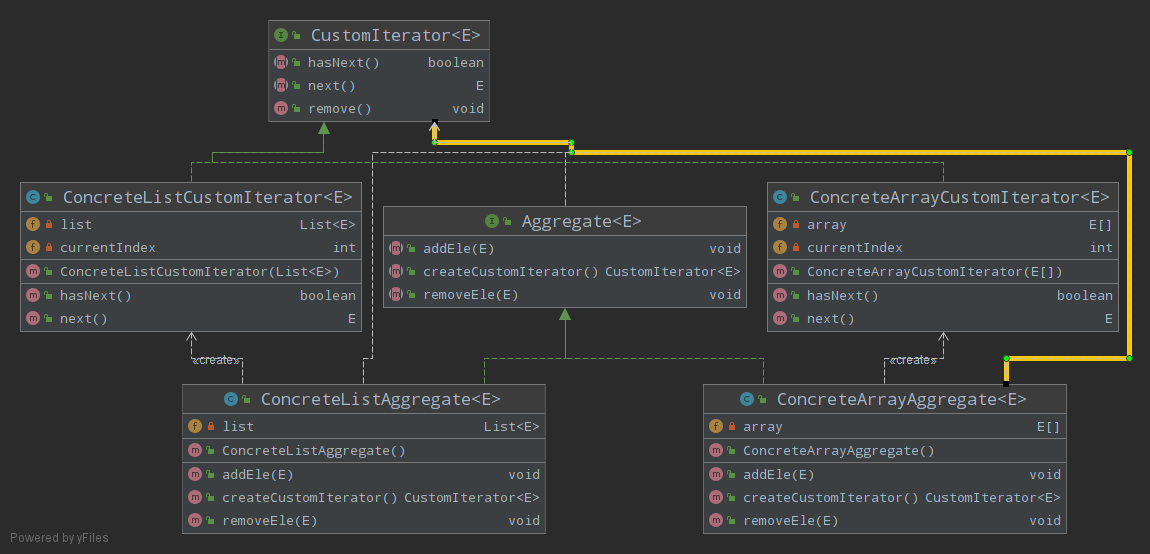
Task: Click removeEle(E) name in ConcreteListAggregate
Action: coord(269,520)
